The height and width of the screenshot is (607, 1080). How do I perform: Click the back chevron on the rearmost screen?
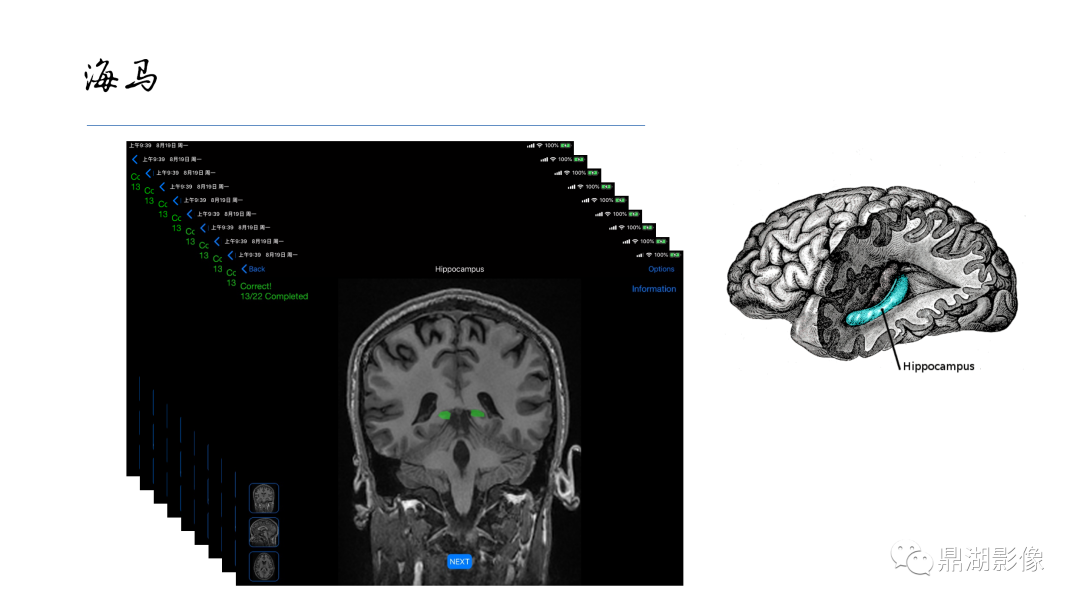pos(135,159)
